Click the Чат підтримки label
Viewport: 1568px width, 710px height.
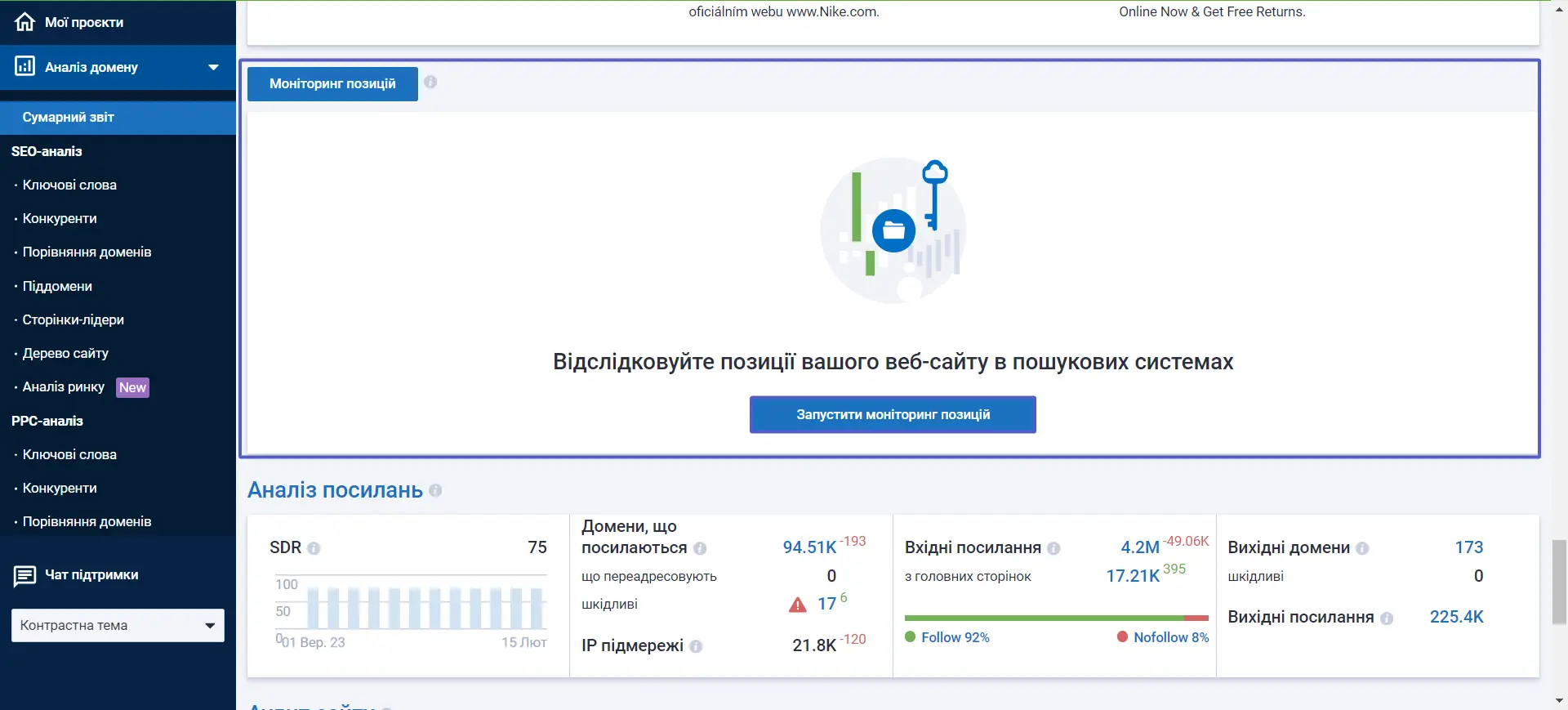[91, 575]
